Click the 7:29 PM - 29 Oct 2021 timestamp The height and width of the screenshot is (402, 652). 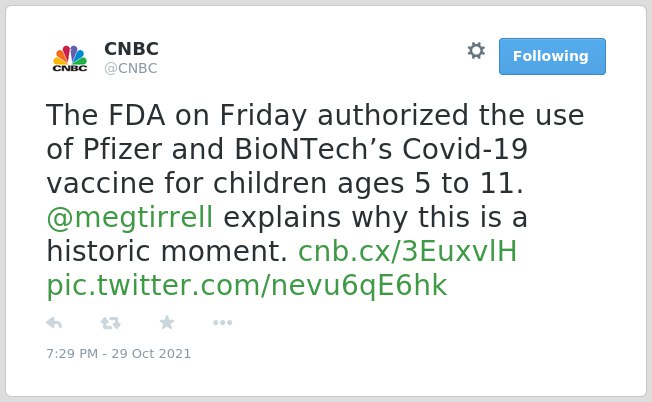[119, 354]
